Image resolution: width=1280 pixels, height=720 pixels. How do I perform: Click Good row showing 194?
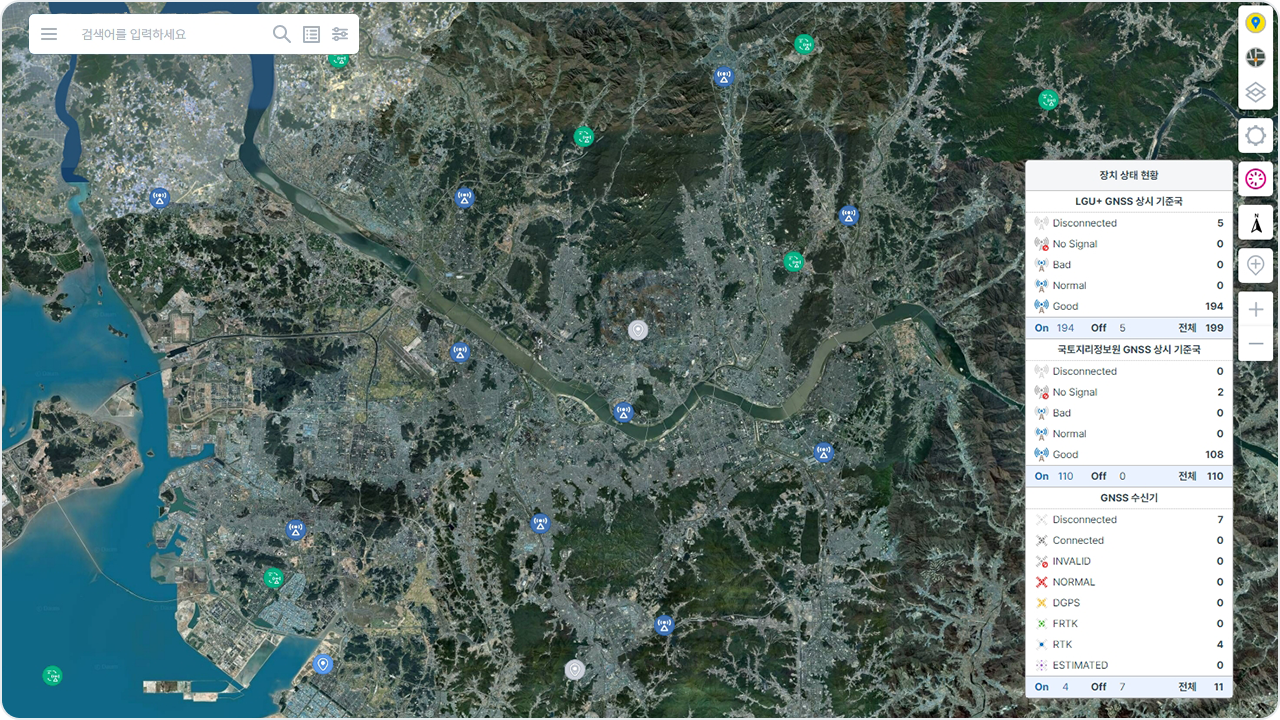[x=1129, y=306]
